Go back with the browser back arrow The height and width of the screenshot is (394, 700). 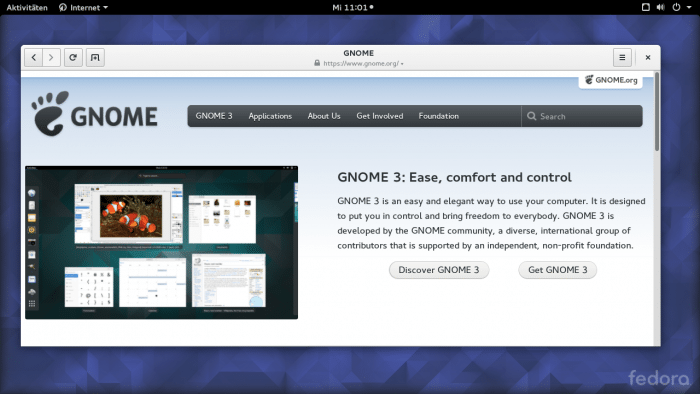[x=33, y=58]
